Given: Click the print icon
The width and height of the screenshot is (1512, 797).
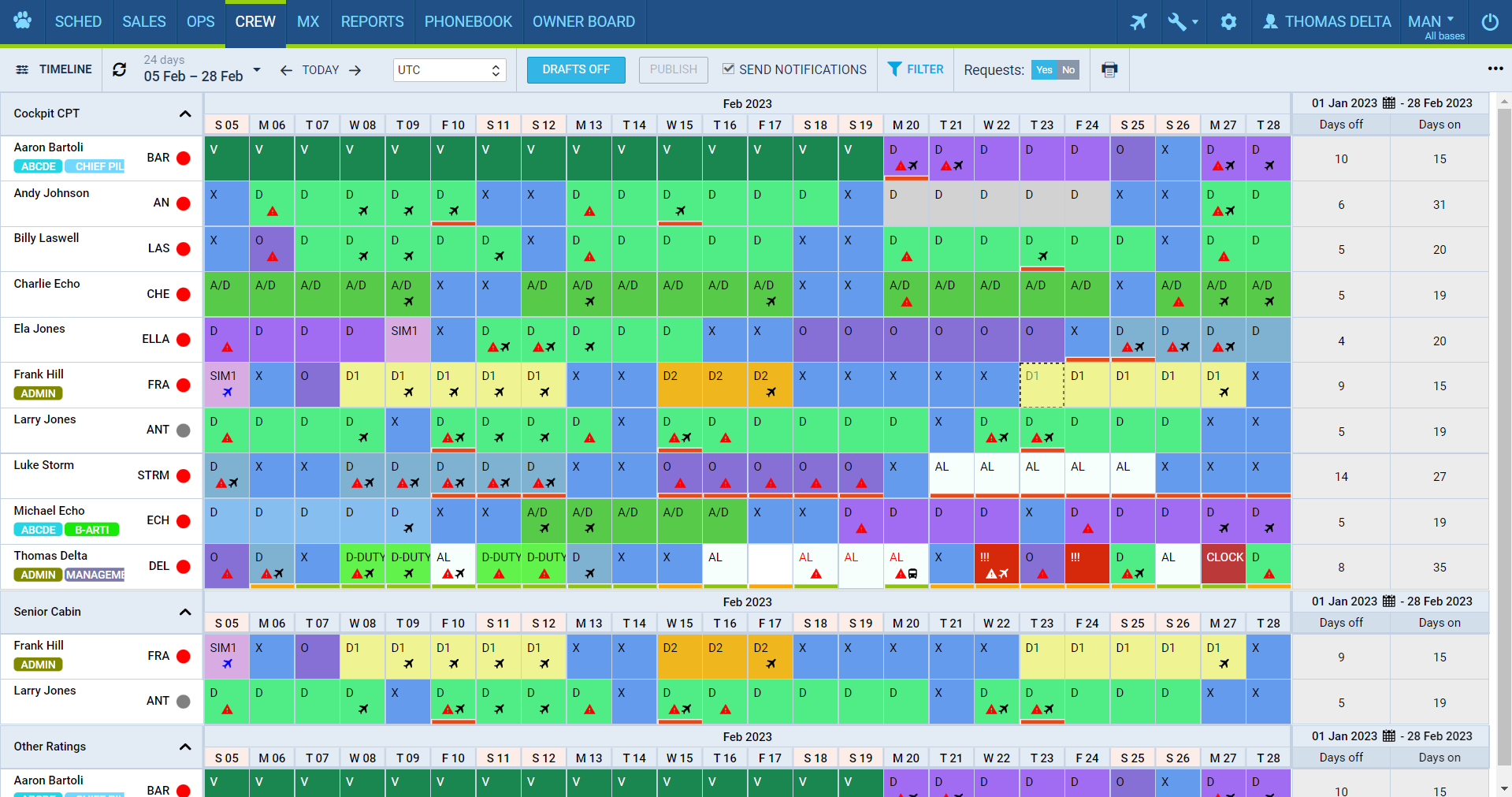Looking at the screenshot, I should click(1109, 70).
